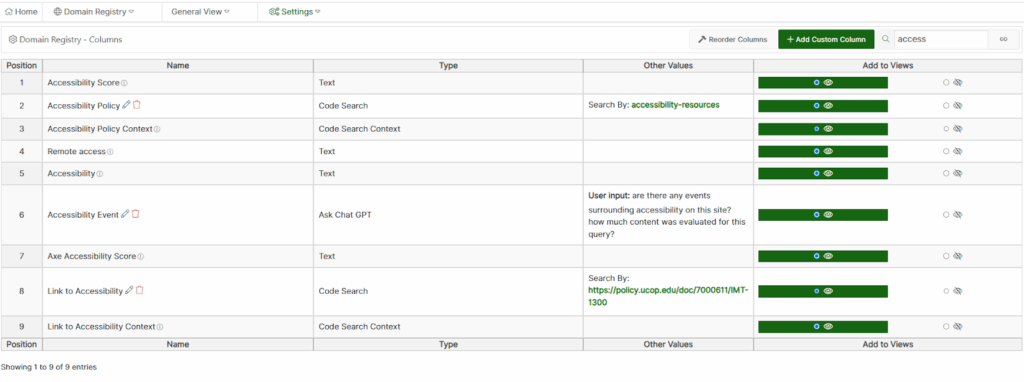Click the Reorder Columns button
1024x382 pixels.
732,39
